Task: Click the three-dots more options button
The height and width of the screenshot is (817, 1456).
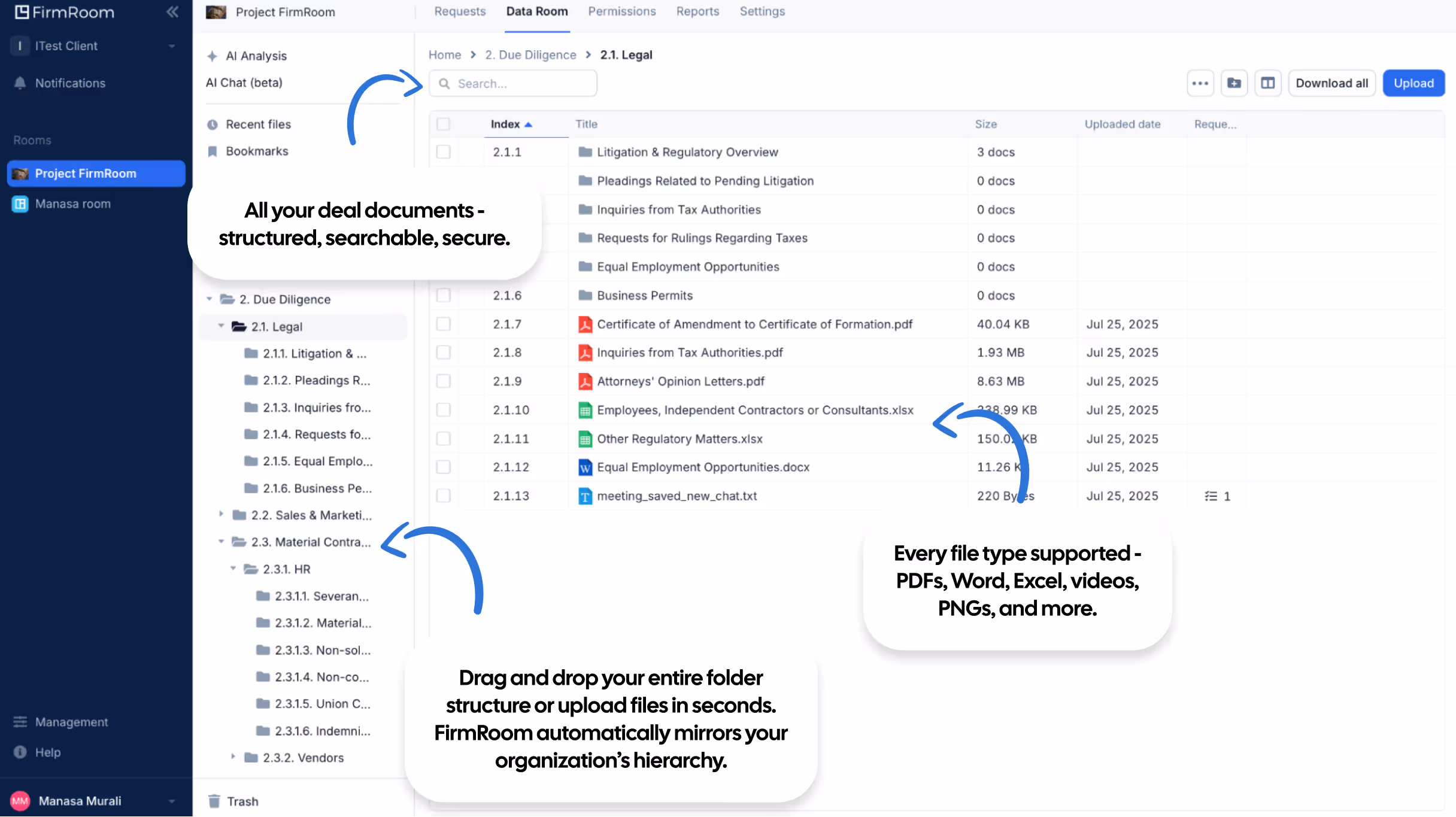Action: click(1200, 83)
